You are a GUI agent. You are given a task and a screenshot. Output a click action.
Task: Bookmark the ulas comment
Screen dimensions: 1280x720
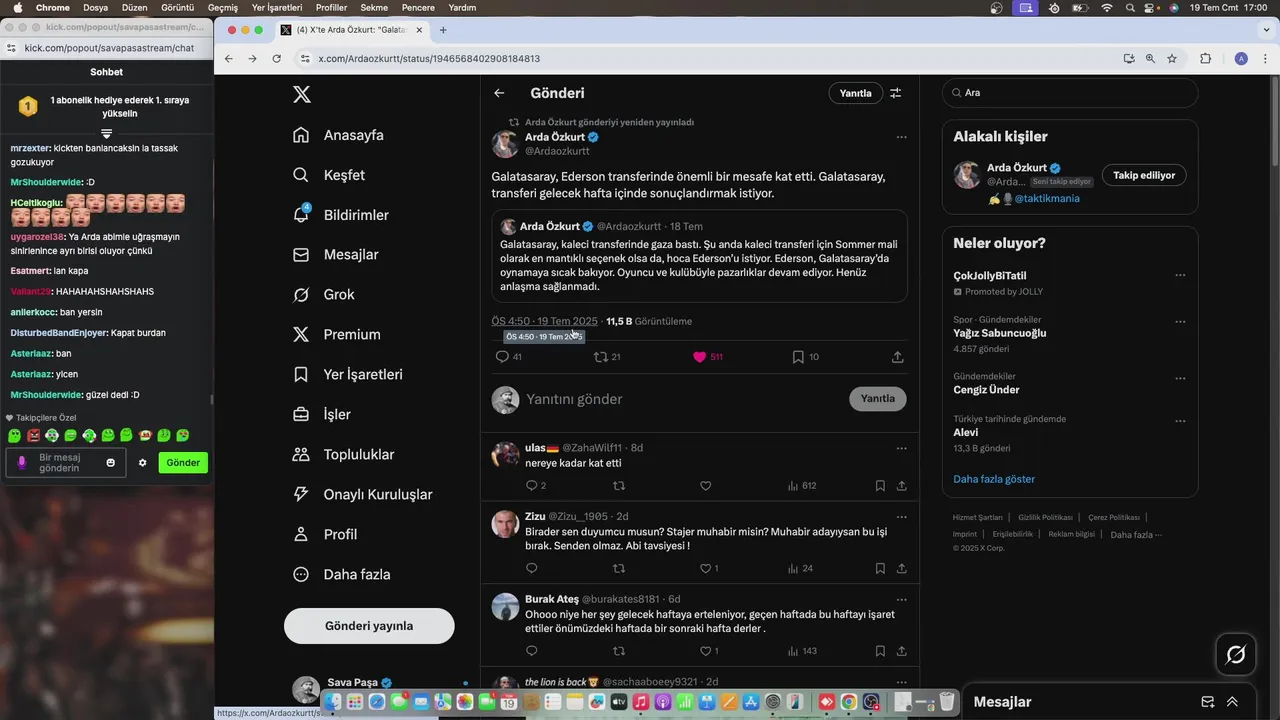[x=880, y=486]
